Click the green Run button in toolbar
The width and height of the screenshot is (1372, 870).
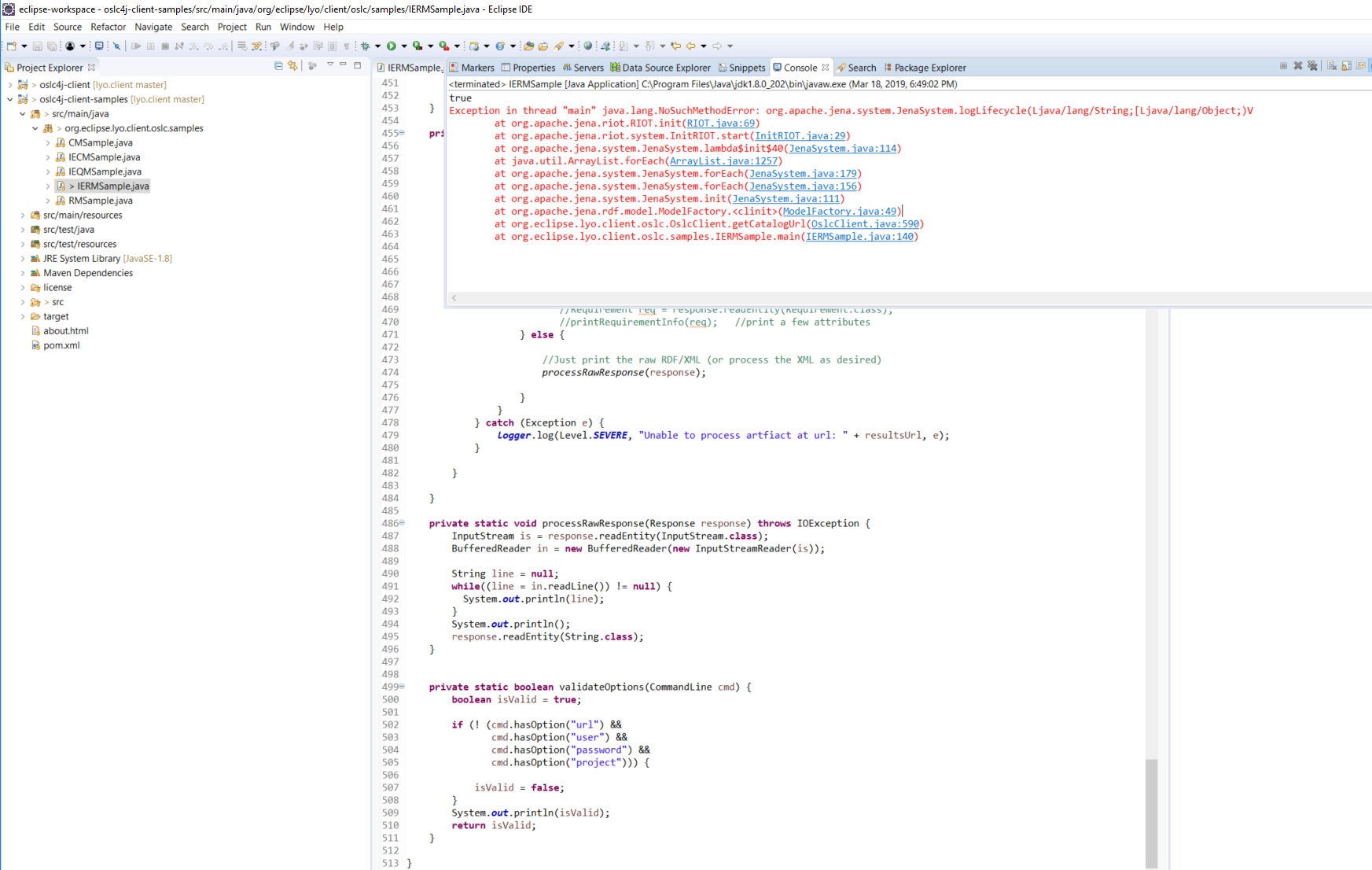(x=391, y=46)
